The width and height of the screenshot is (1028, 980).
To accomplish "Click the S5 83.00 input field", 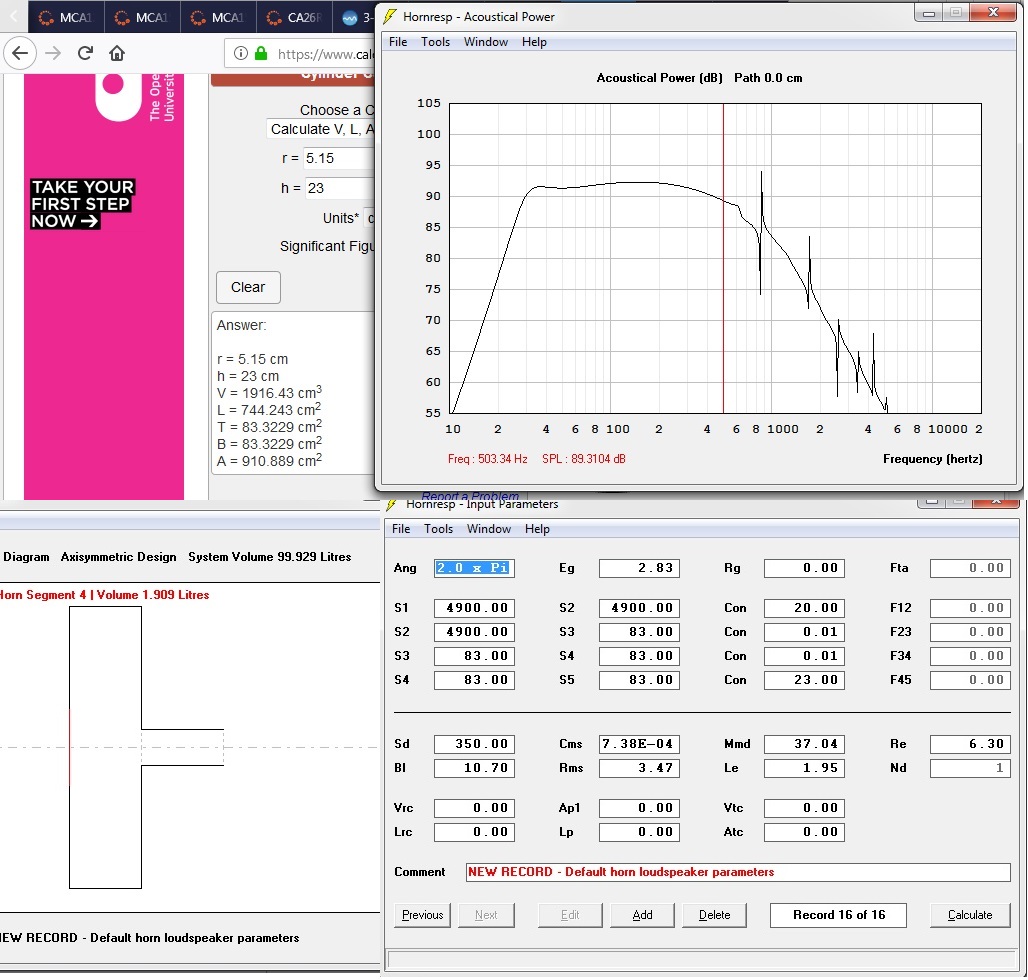I will point(639,680).
